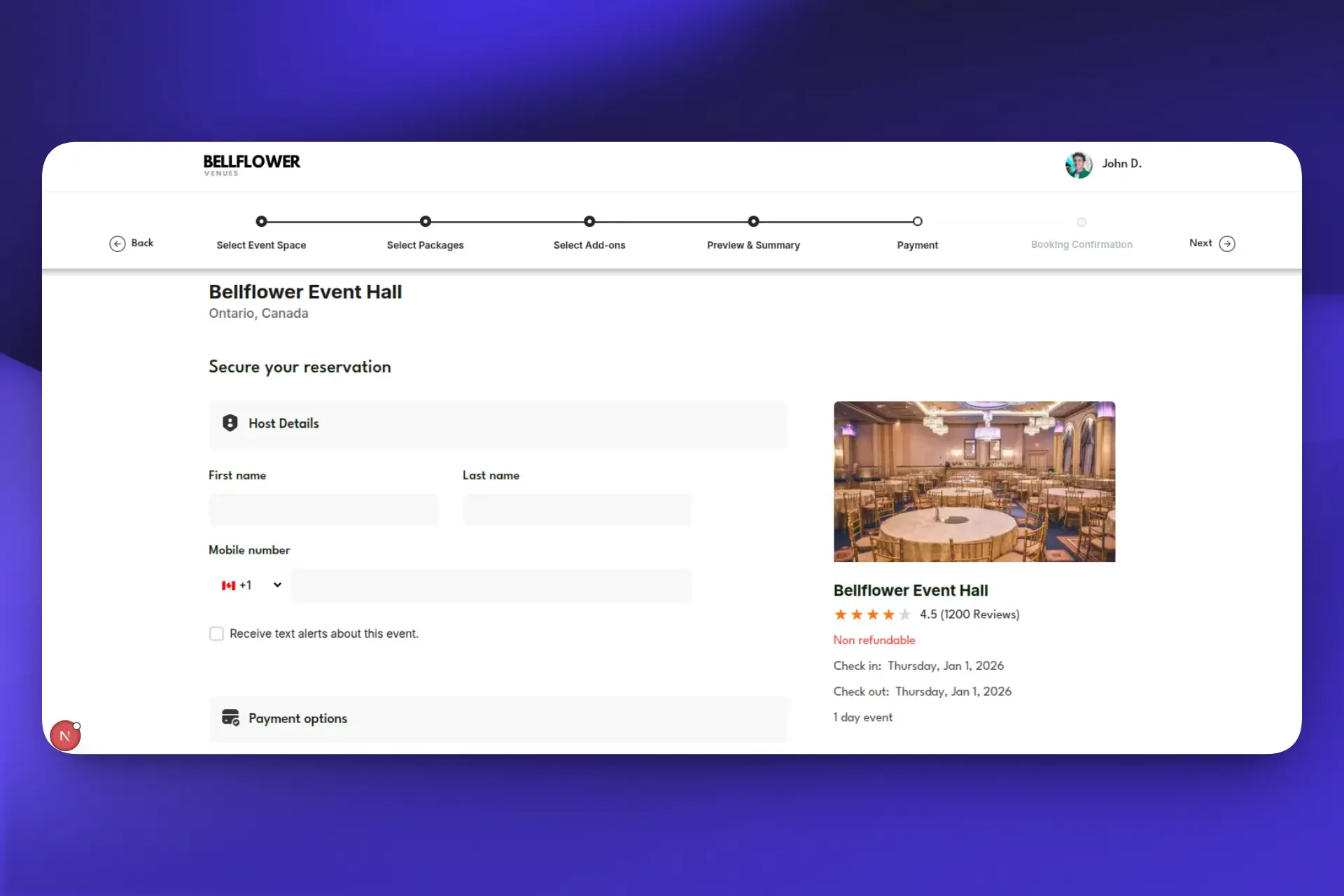
Task: Click the Secure your reservation heading
Action: (x=300, y=367)
